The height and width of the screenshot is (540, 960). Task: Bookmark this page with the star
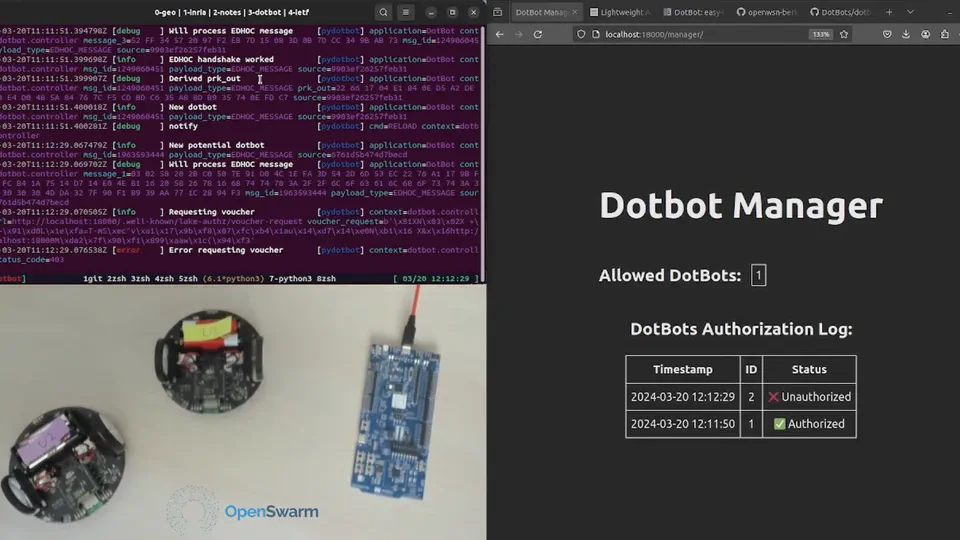844,34
